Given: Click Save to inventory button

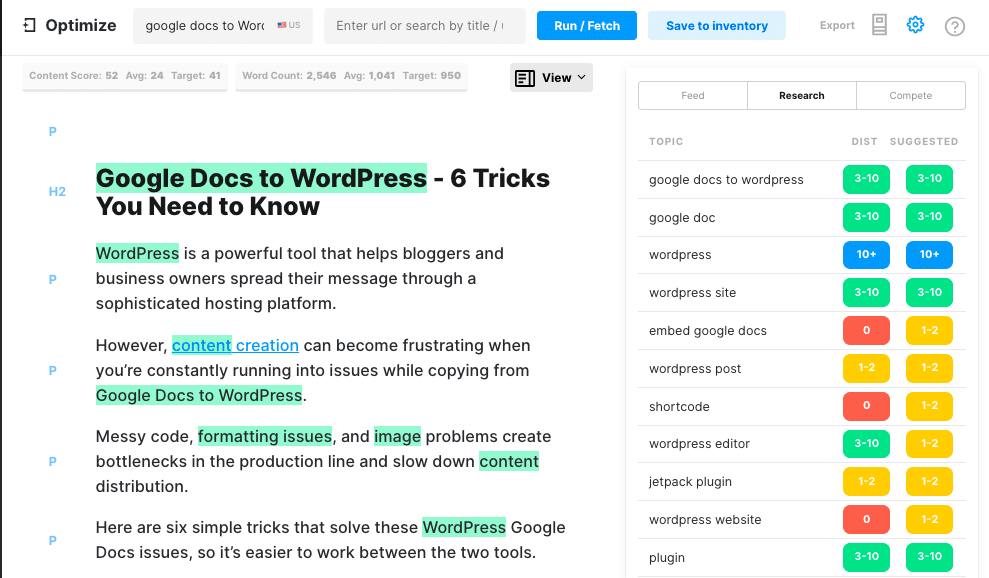Looking at the screenshot, I should (x=717, y=26).
